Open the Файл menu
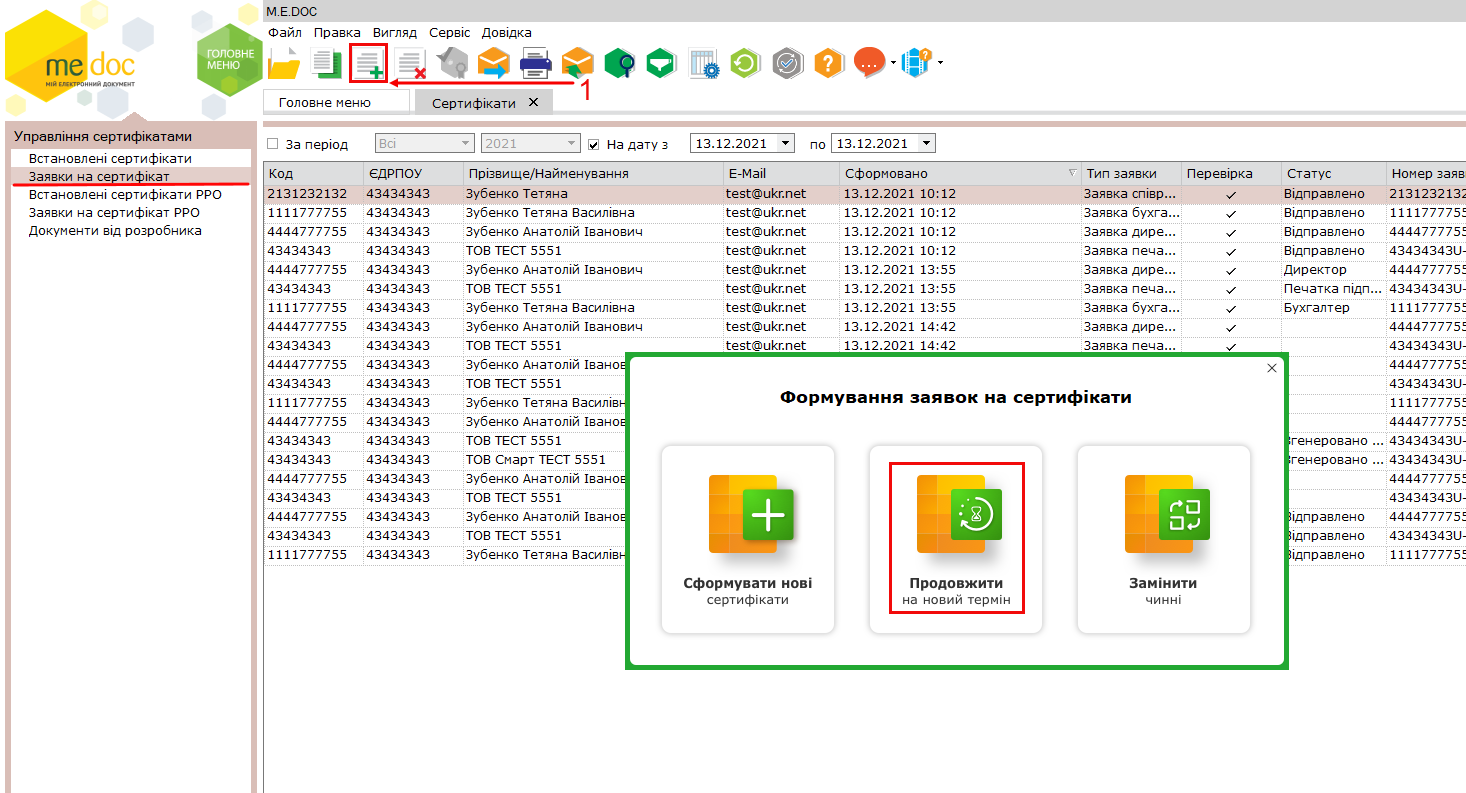The height and width of the screenshot is (793, 1466). click(285, 32)
